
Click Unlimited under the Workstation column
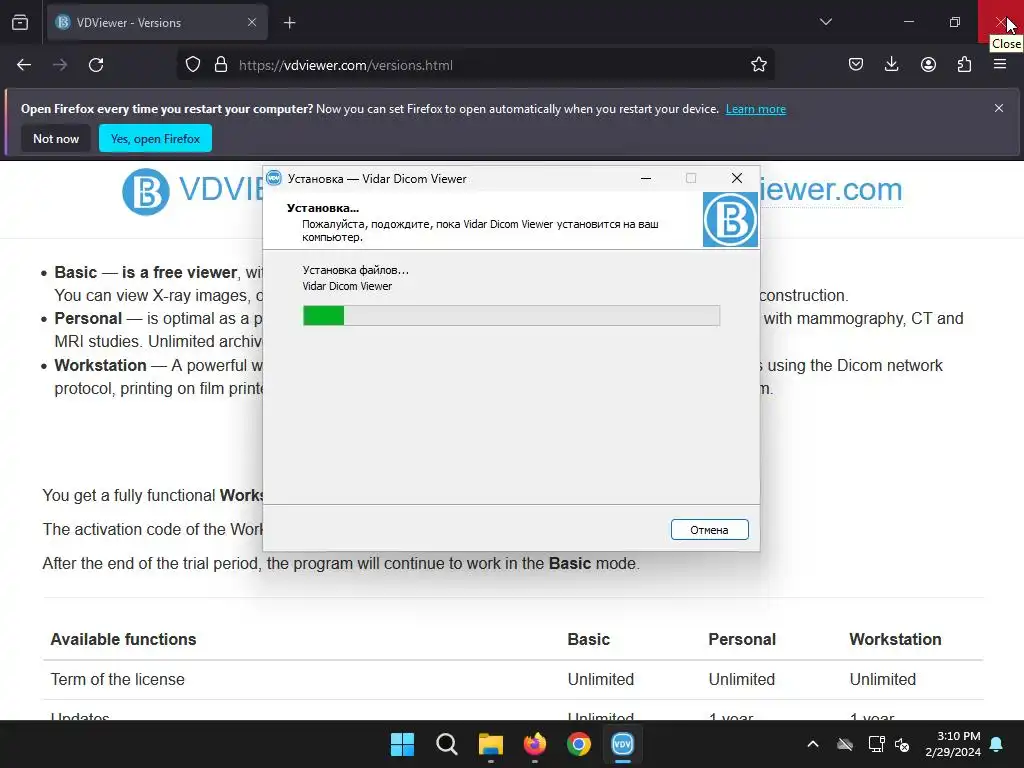pos(882,679)
